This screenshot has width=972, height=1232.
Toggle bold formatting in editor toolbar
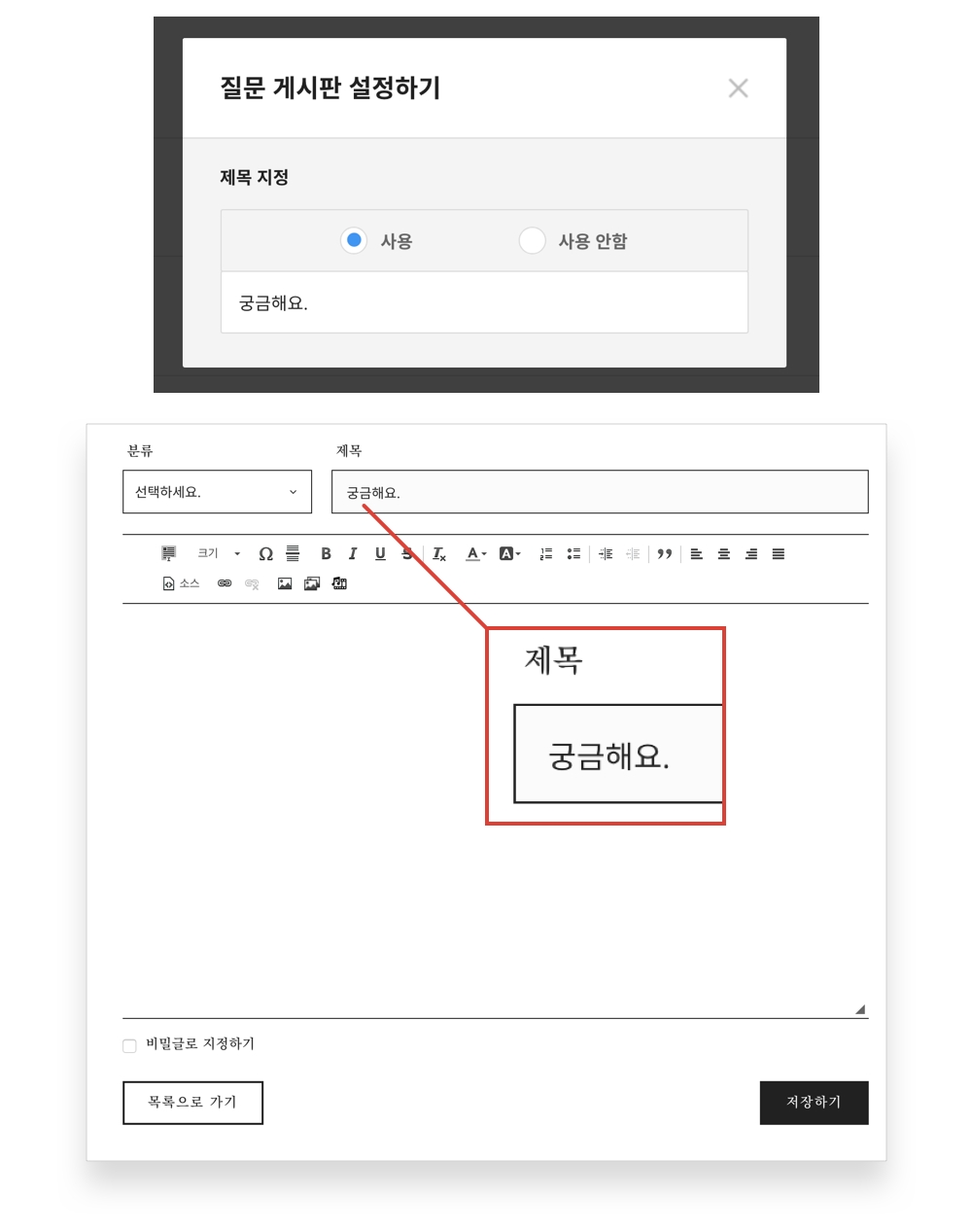coord(326,553)
